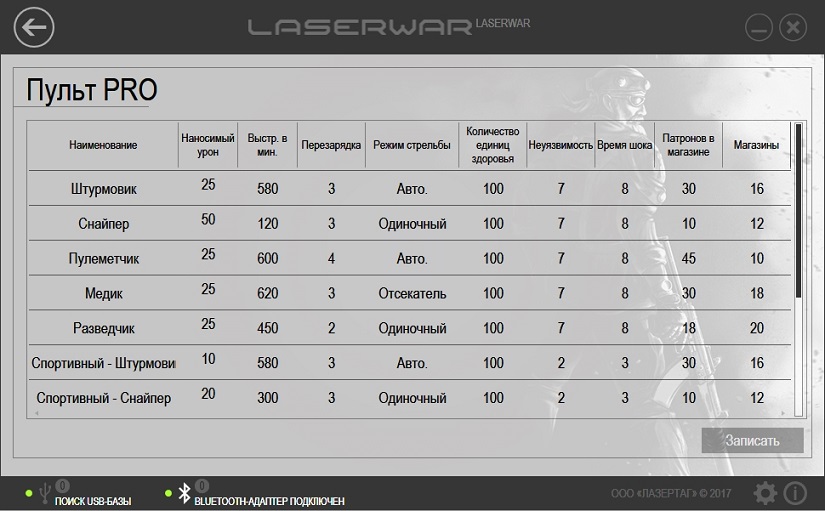Image resolution: width=825 pixels, height=511 pixels.
Task: Click Разведчик reload value 2
Action: pos(331,328)
